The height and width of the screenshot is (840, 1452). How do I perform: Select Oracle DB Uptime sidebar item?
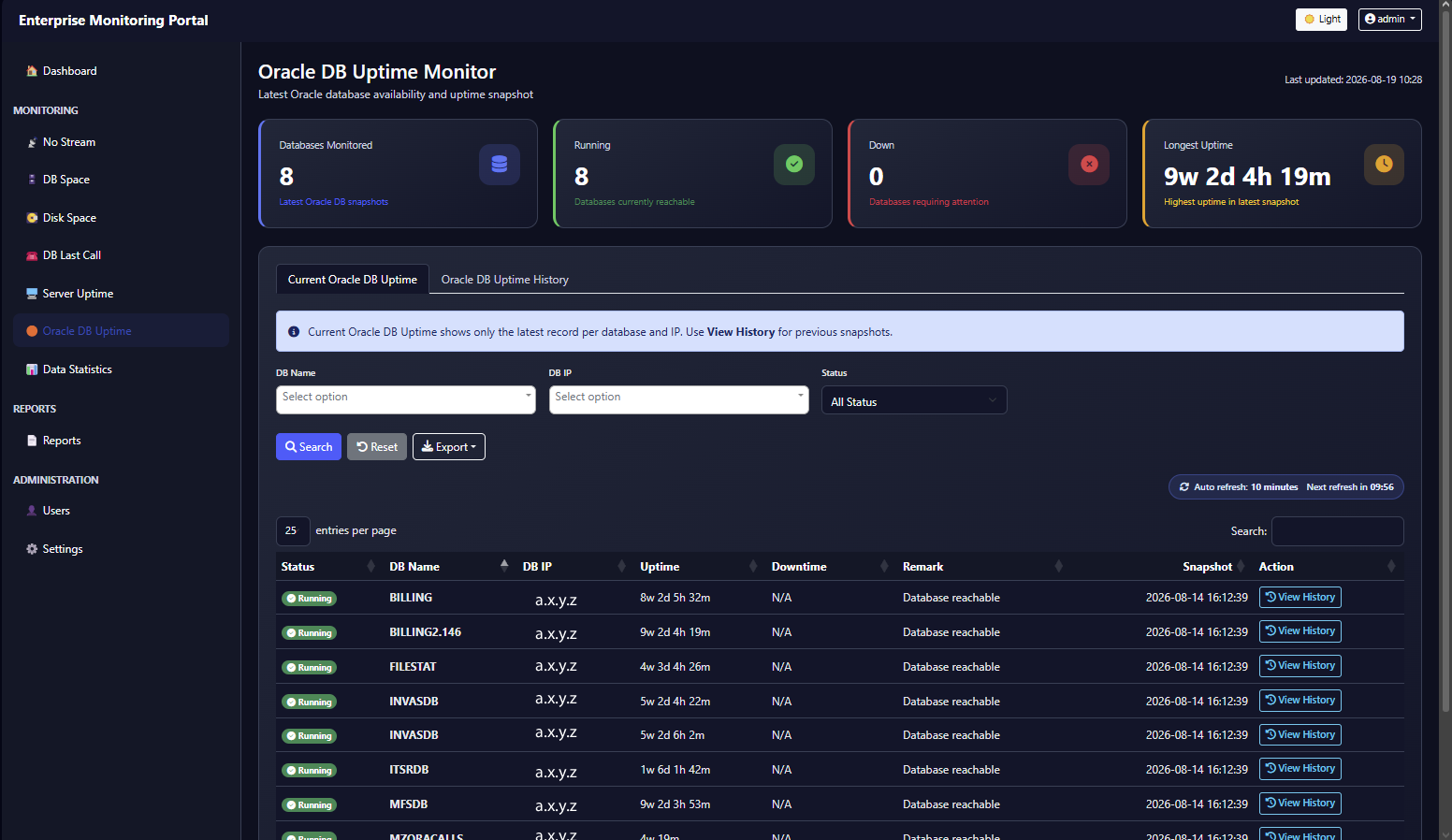(121, 331)
